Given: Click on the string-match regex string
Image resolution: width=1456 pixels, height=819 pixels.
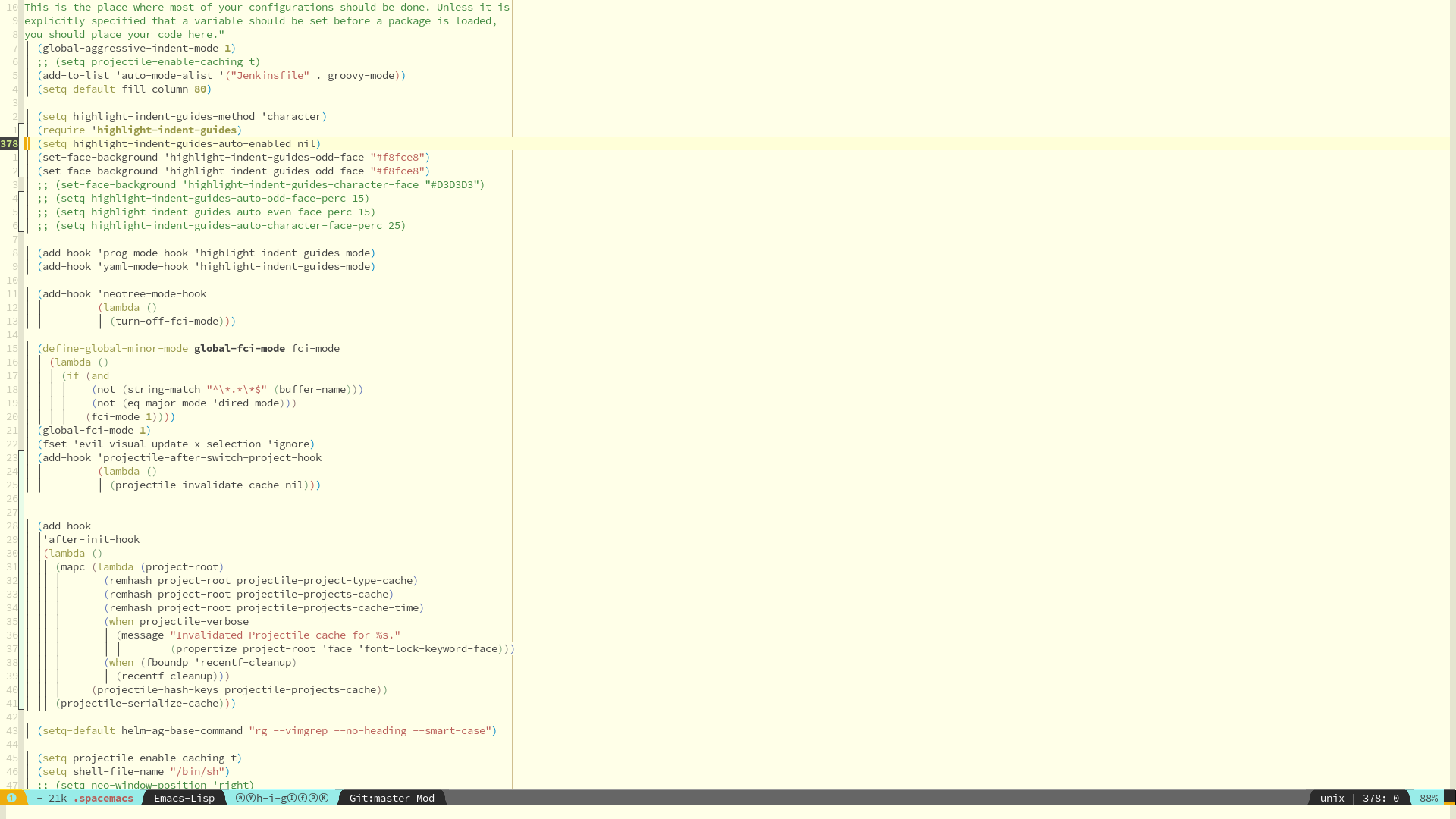Looking at the screenshot, I should (237, 389).
